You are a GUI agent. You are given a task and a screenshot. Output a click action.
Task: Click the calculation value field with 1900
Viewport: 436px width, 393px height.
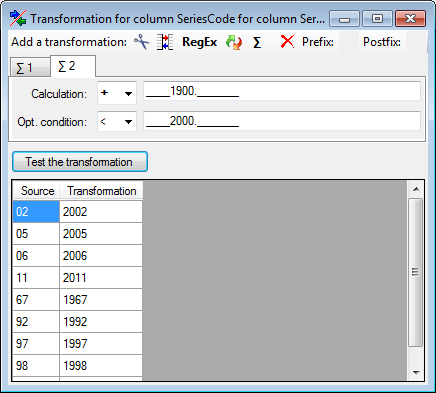[282, 91]
